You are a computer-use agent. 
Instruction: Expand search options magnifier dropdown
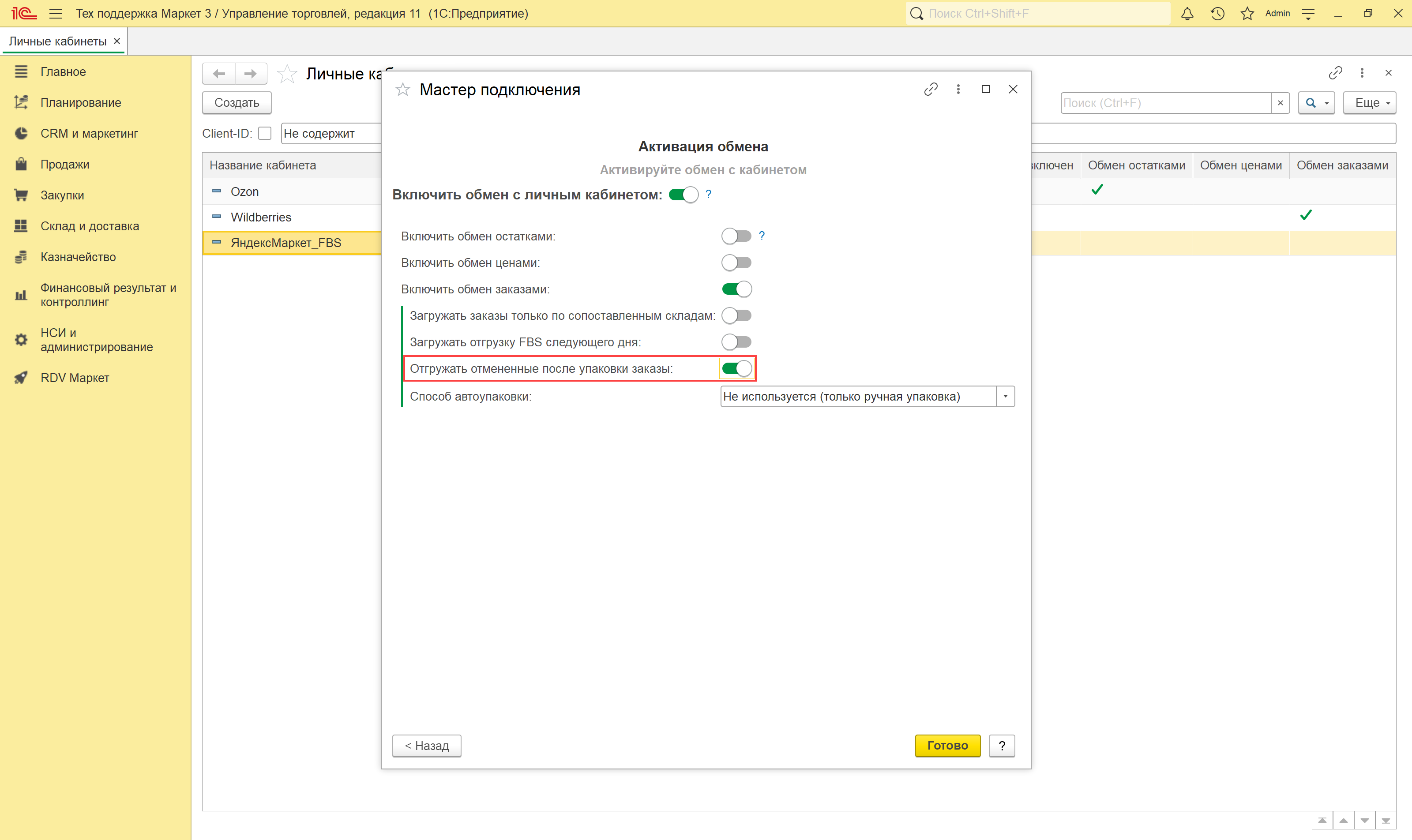click(x=1326, y=103)
